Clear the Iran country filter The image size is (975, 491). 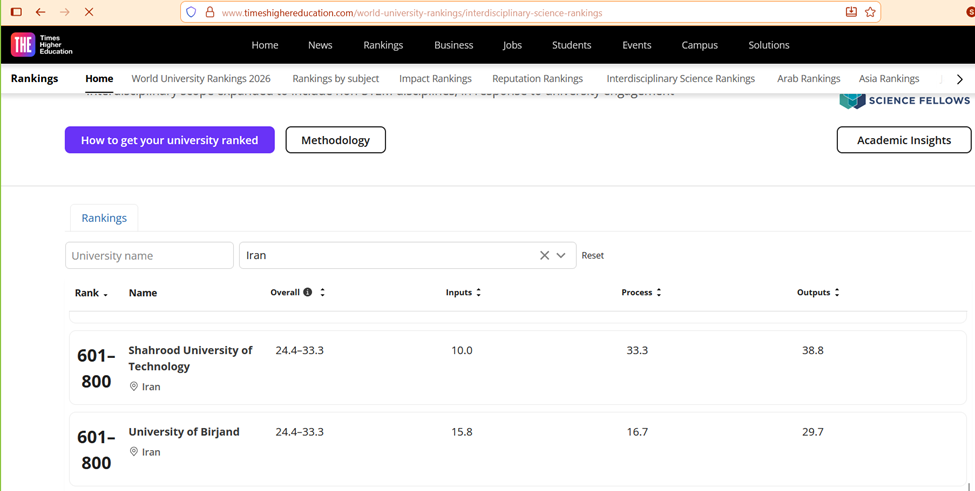click(544, 255)
